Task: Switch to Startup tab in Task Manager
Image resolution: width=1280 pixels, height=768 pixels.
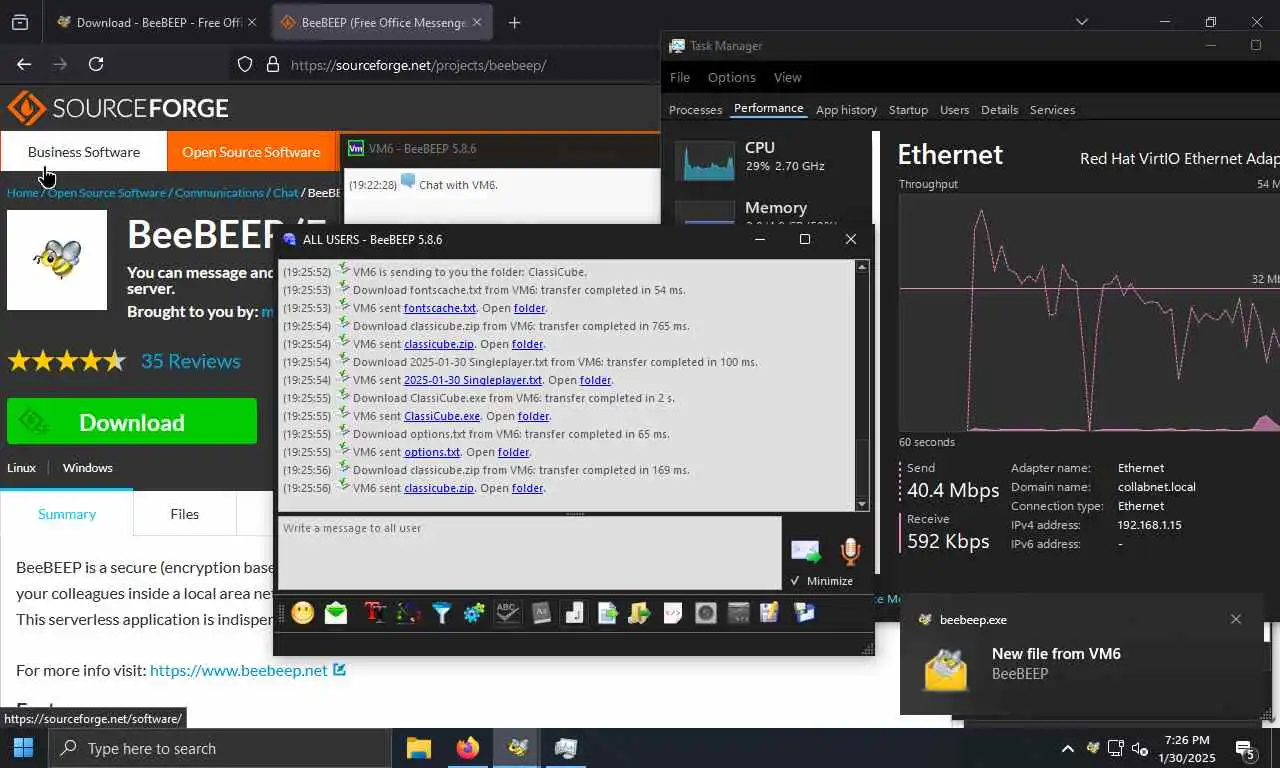Action: click(x=908, y=110)
